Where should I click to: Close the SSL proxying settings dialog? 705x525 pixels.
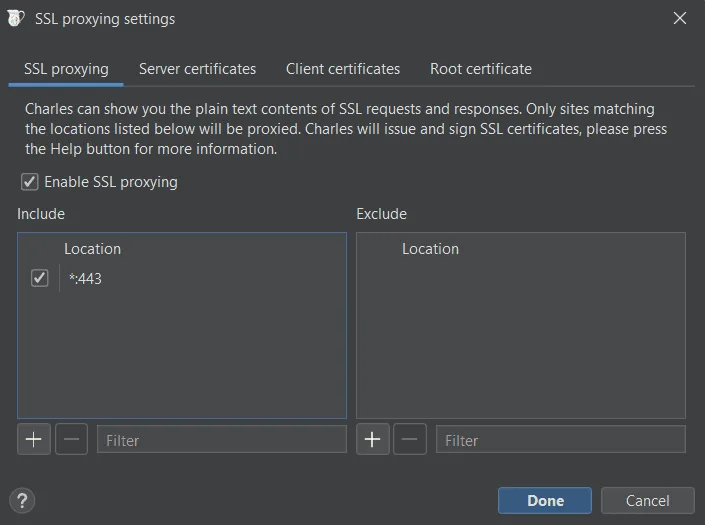click(x=679, y=18)
